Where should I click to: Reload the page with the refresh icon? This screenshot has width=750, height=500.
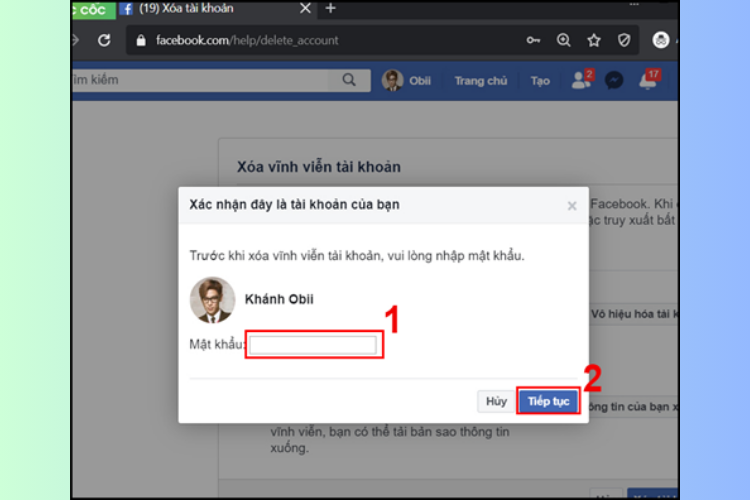coord(104,40)
